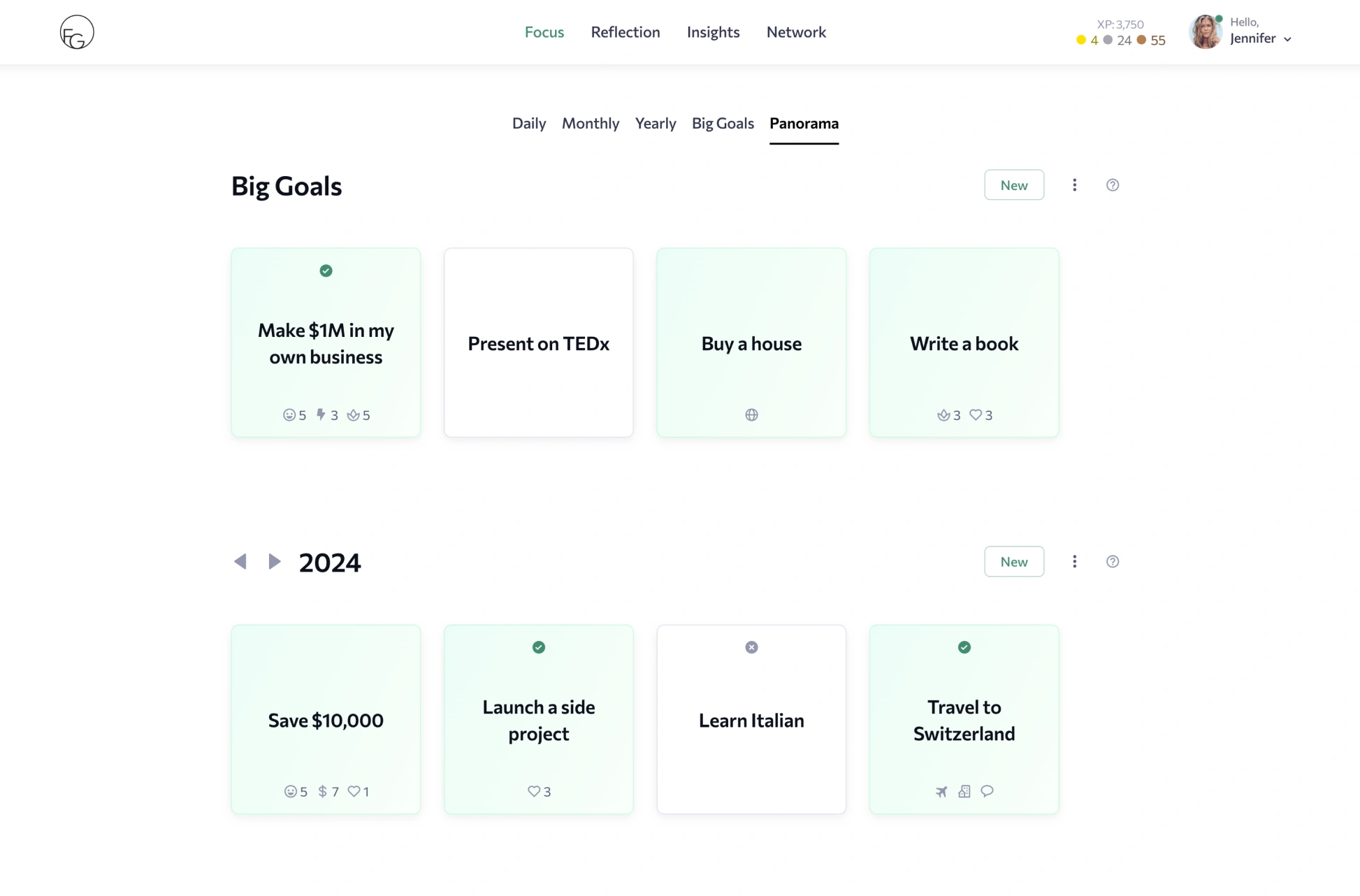Select the 'Panorama' tab

coord(804,123)
